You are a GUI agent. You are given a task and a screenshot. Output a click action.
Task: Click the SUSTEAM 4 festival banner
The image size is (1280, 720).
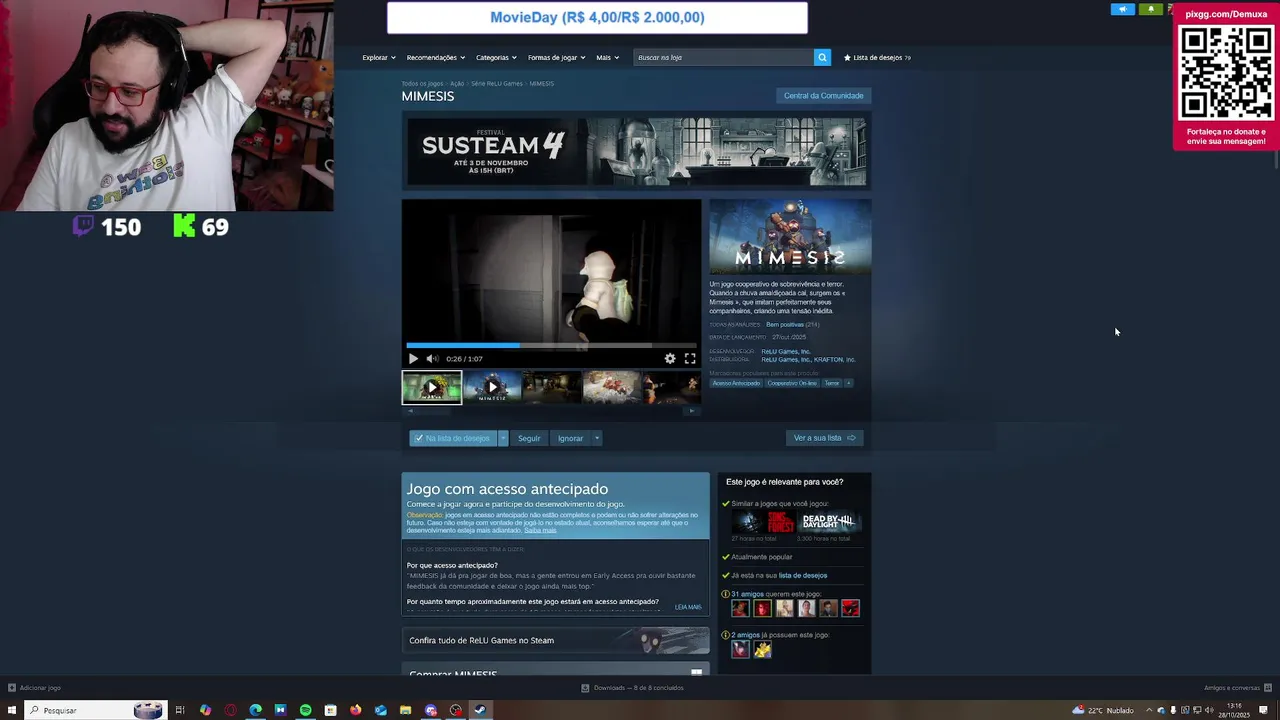pos(636,152)
